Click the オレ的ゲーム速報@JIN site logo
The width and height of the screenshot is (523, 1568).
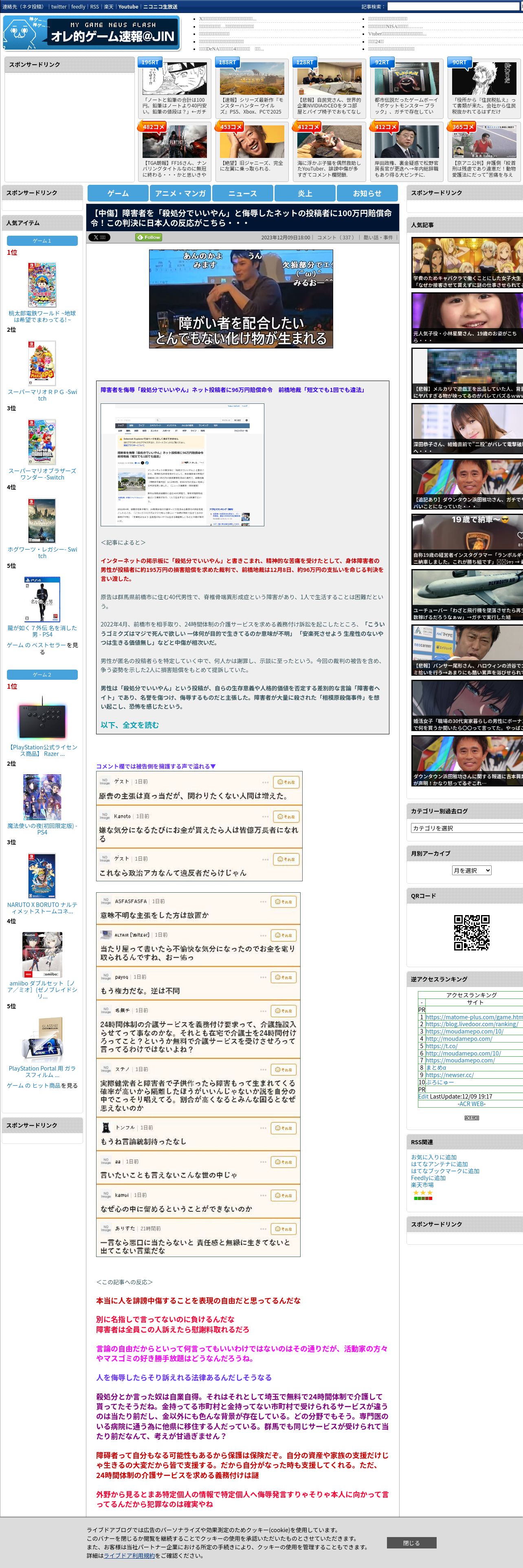tap(92, 33)
